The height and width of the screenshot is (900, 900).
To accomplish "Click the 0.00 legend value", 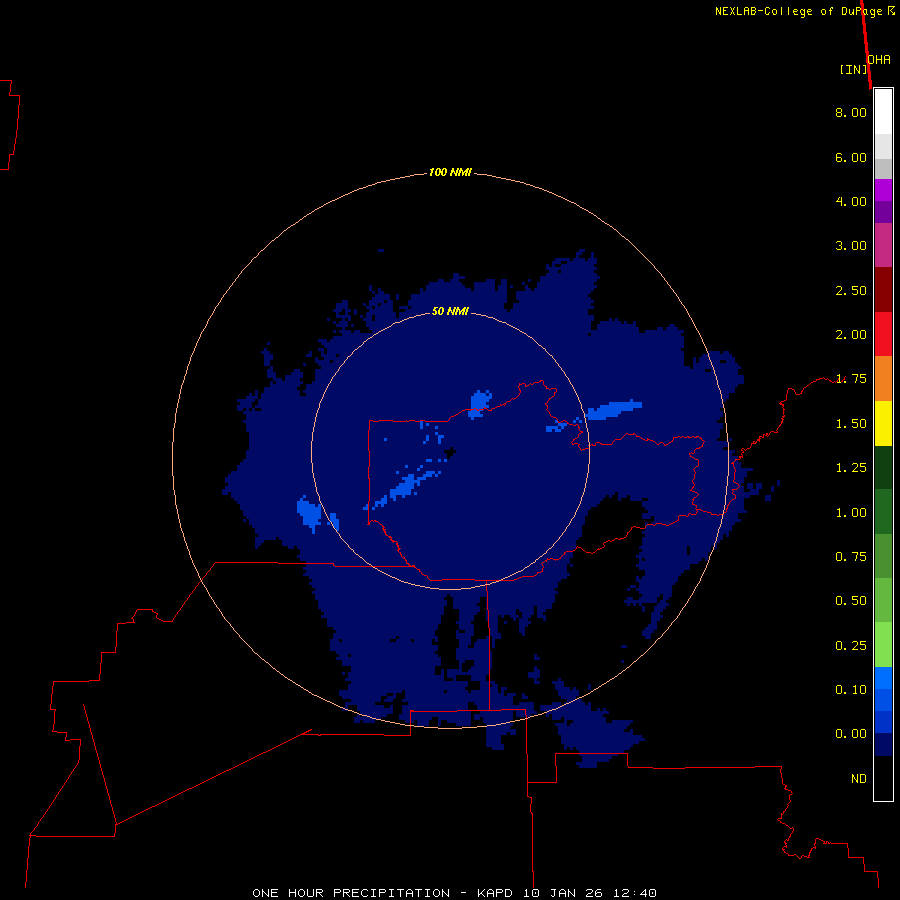I will 851,734.
